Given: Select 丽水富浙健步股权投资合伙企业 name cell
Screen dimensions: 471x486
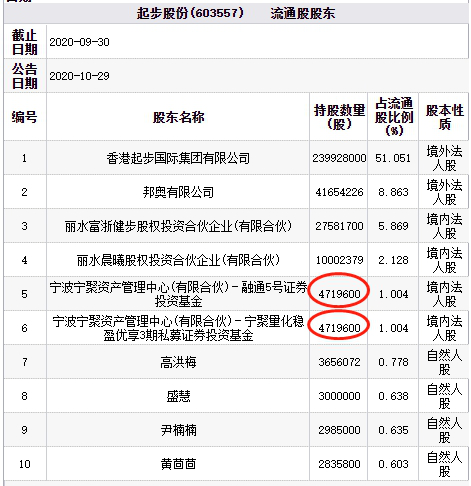Looking at the screenshot, I should click(178, 226).
